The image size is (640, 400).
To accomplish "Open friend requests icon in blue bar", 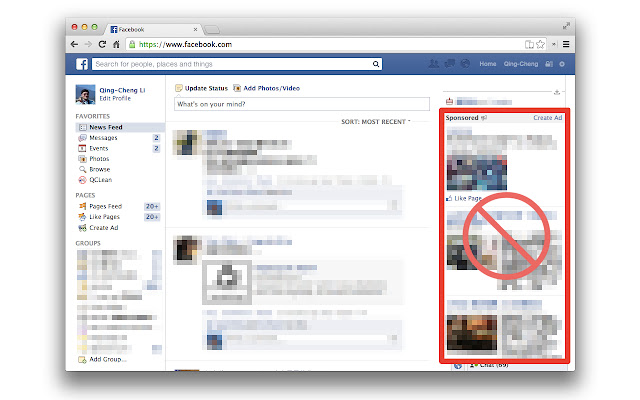I will 433,64.
